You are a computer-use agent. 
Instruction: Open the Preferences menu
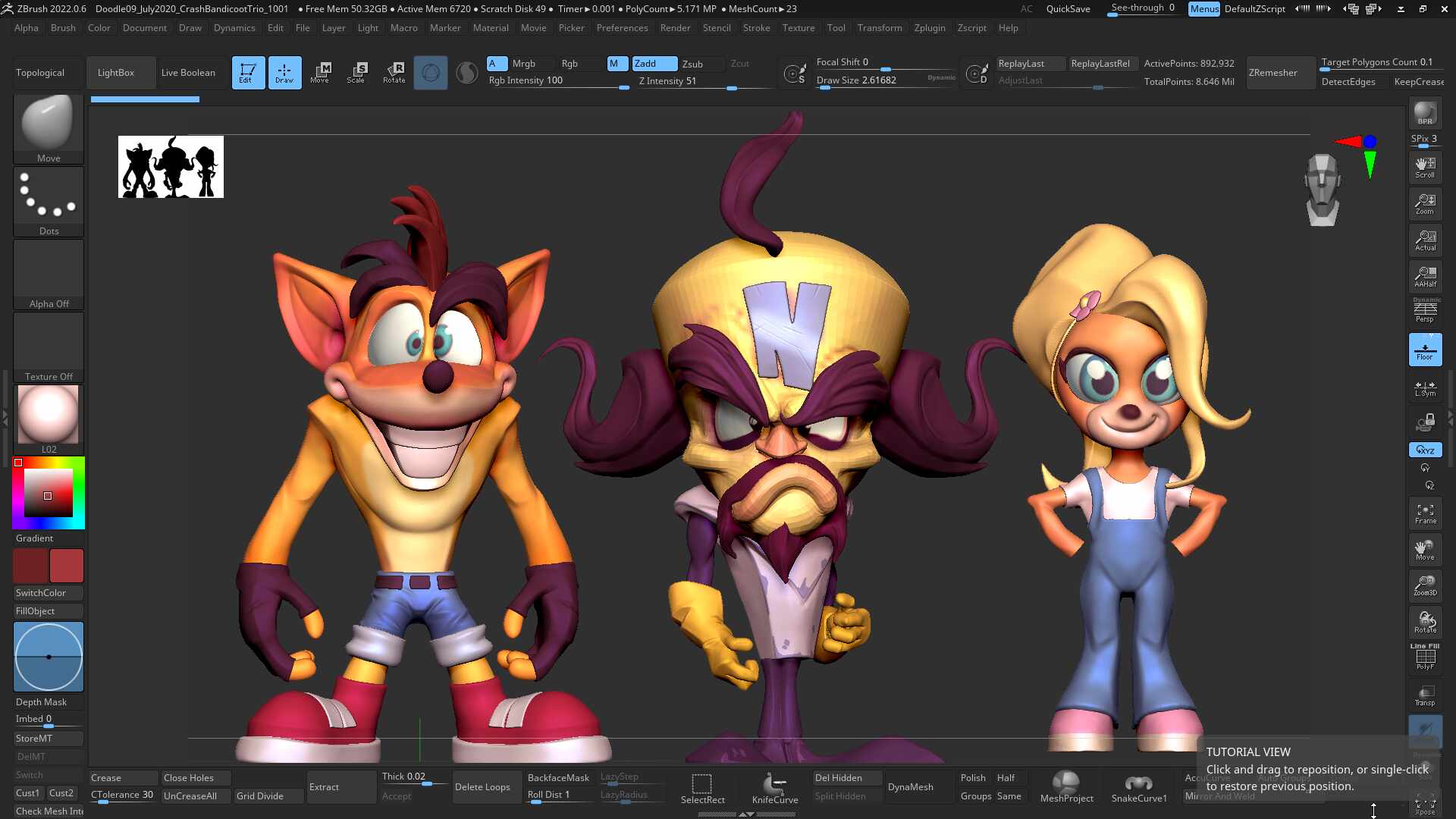[x=622, y=28]
